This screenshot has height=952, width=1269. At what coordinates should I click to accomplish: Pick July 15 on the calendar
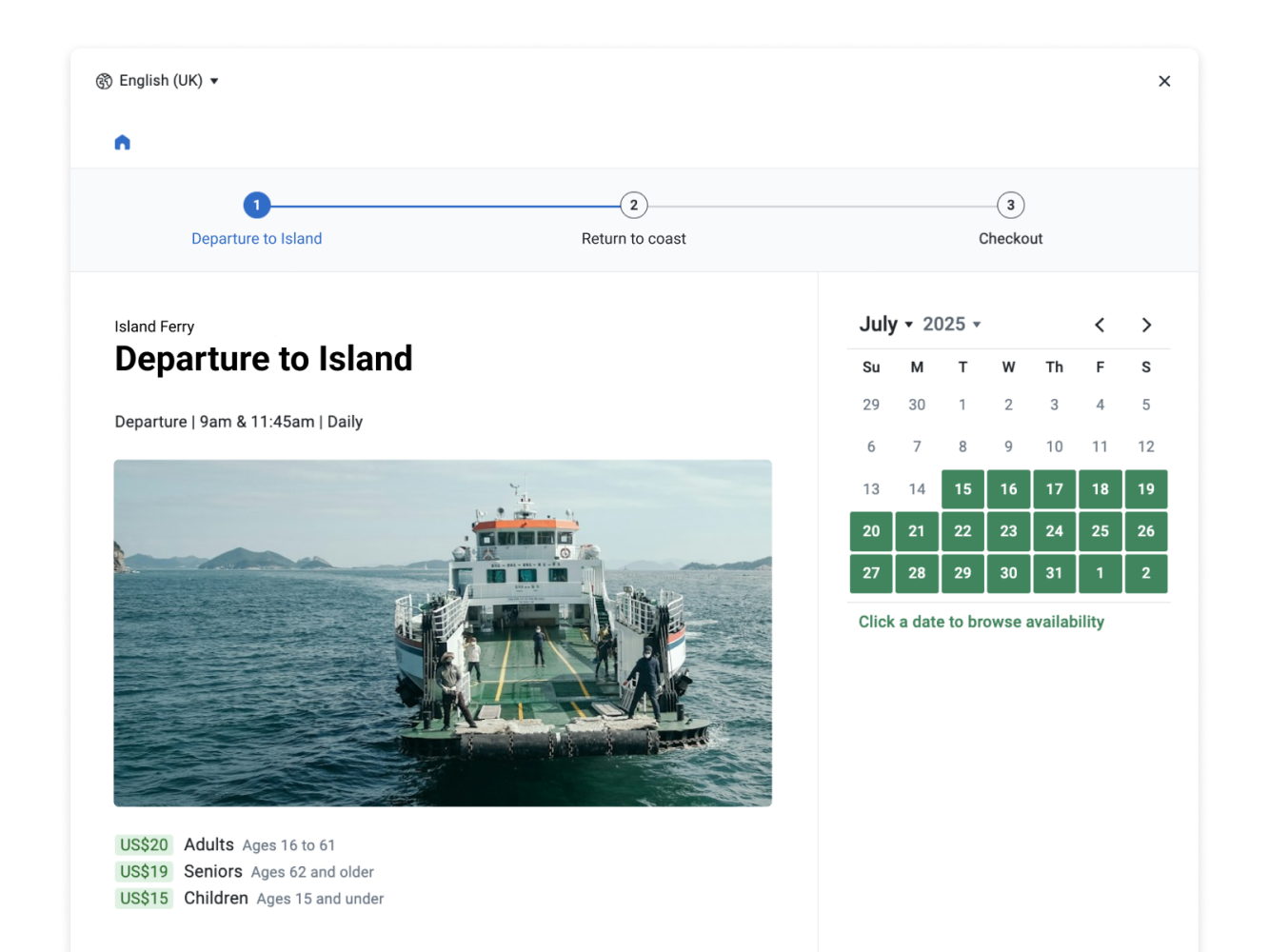962,489
